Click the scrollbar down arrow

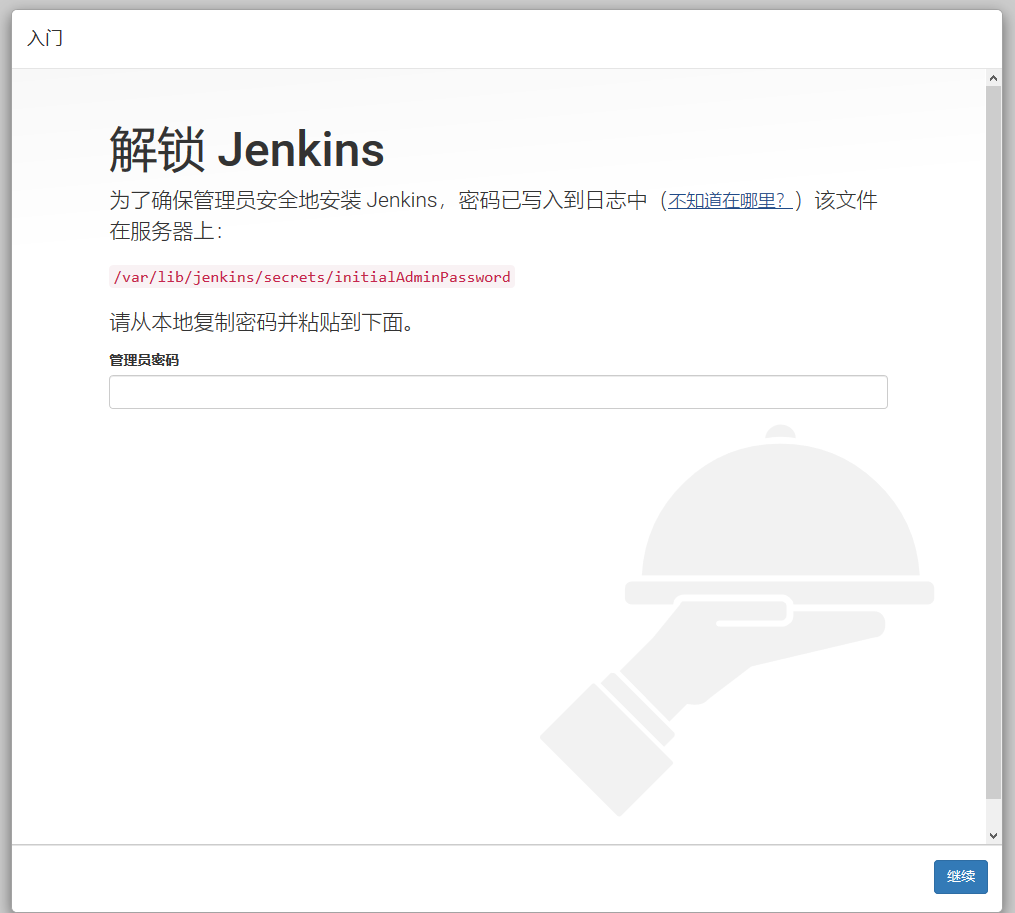click(x=993, y=835)
